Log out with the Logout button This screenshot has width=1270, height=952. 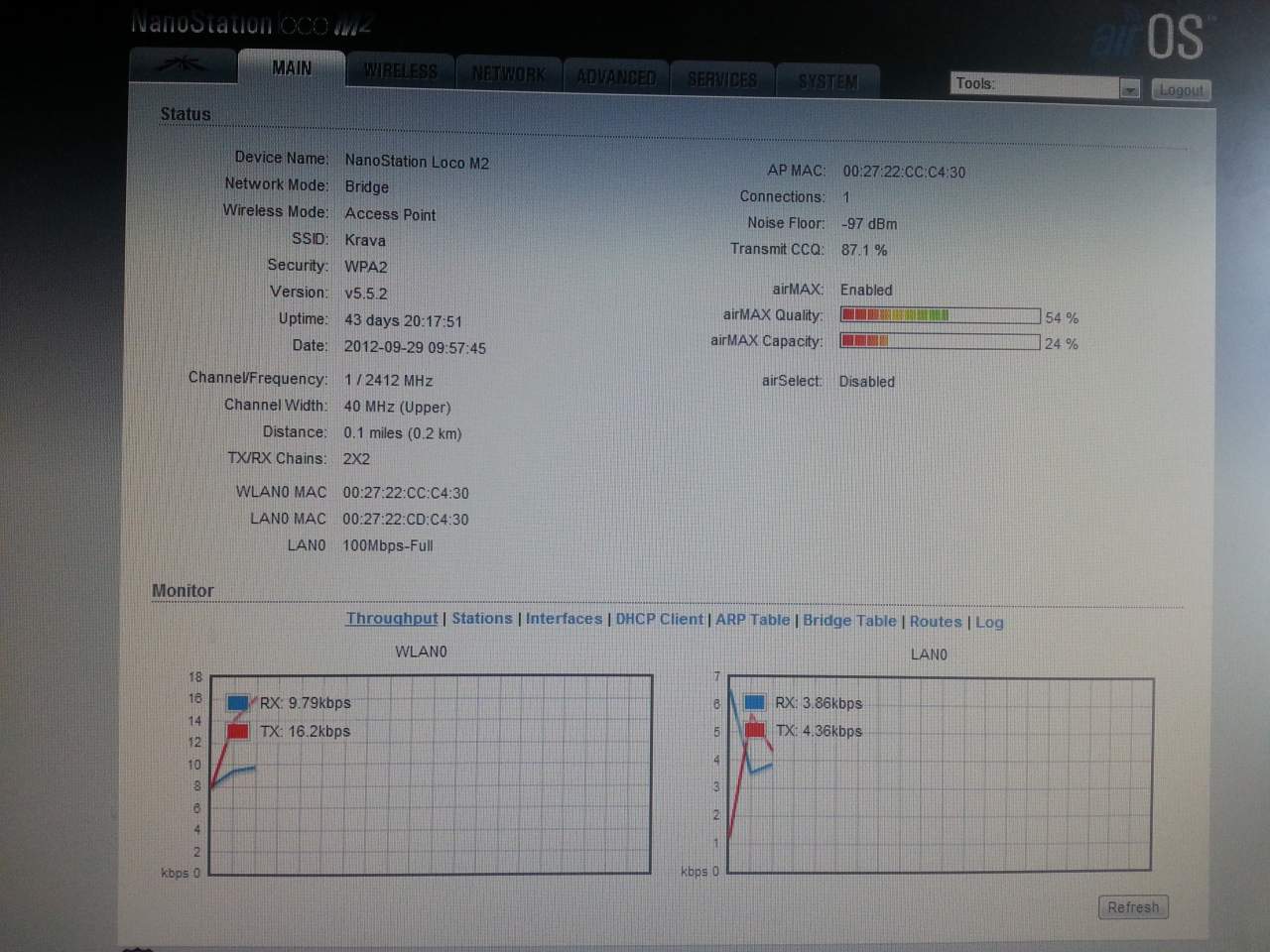[1181, 90]
